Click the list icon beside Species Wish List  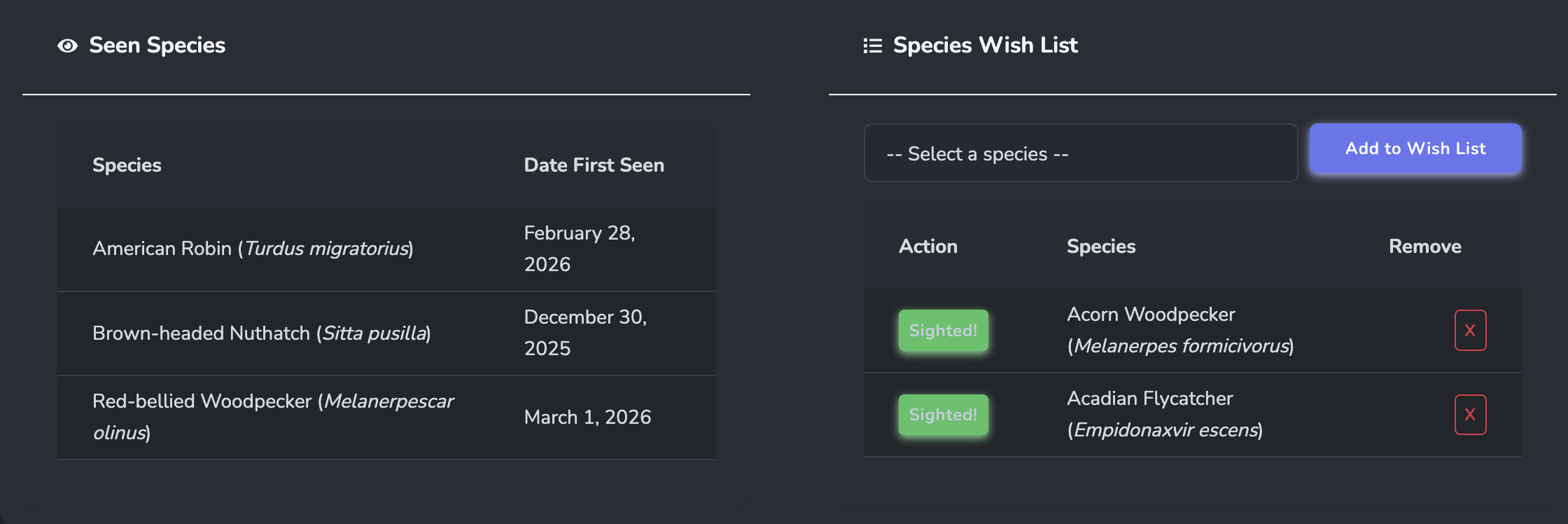[872, 46]
